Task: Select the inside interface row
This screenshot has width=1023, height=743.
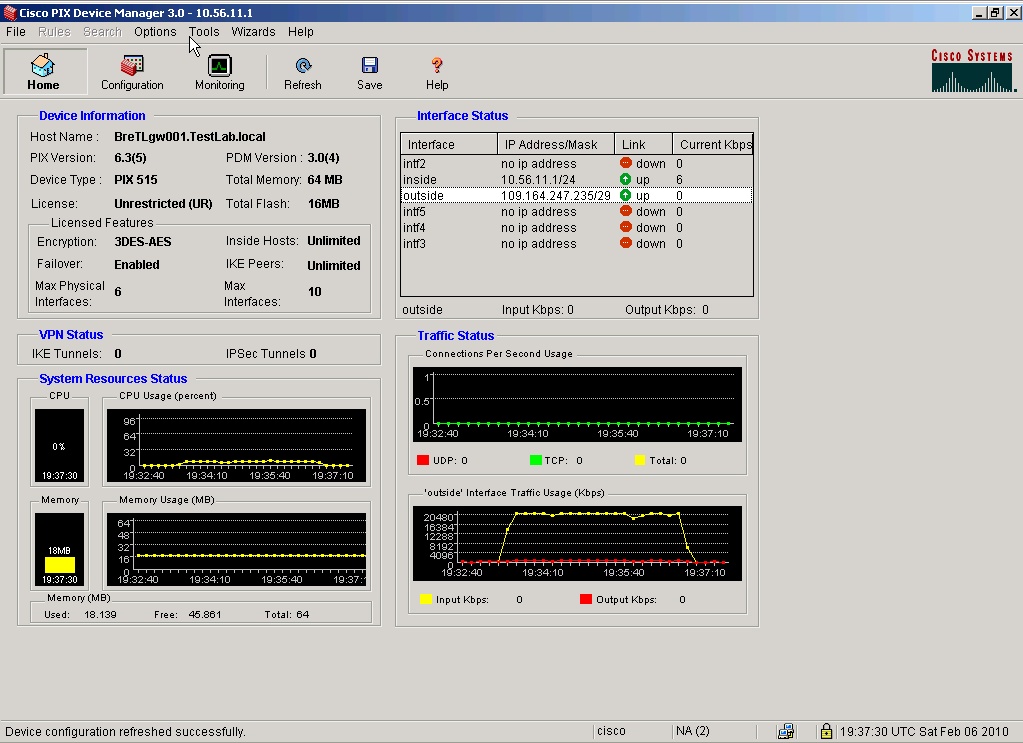Action: [x=575, y=180]
